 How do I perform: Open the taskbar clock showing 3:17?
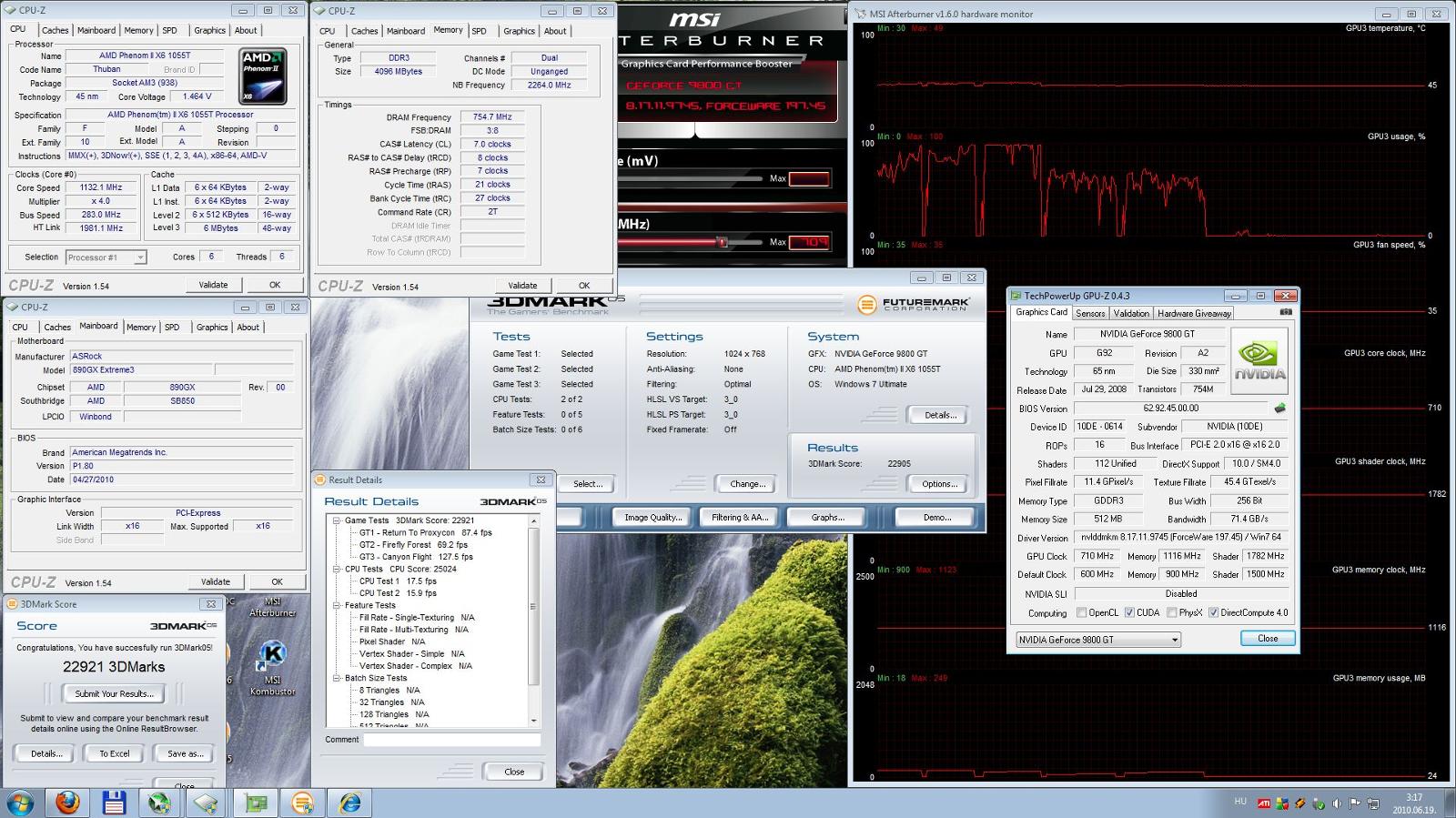tap(1413, 803)
